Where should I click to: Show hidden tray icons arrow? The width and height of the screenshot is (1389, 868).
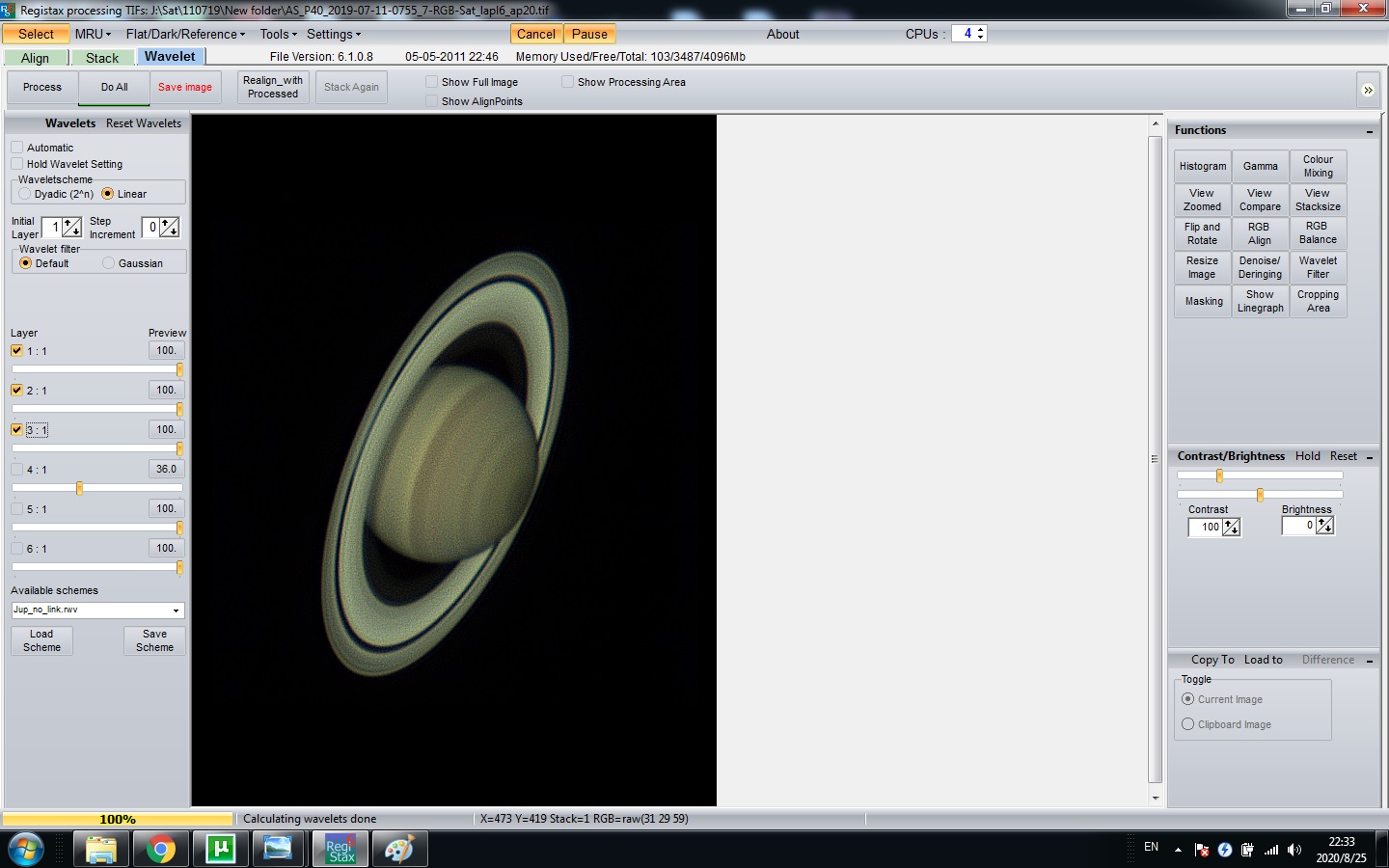click(1178, 850)
